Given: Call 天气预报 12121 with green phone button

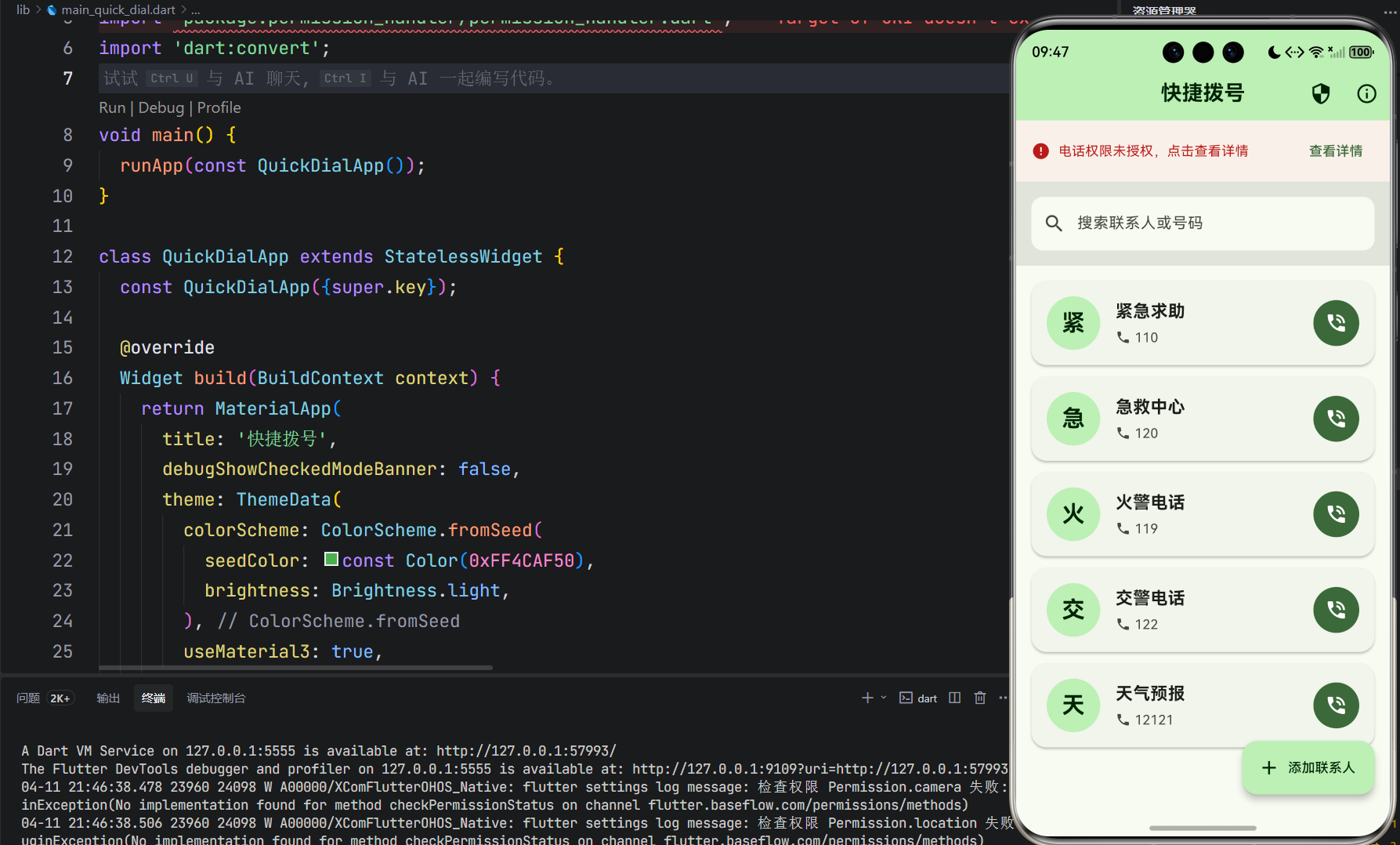Looking at the screenshot, I should point(1336,705).
